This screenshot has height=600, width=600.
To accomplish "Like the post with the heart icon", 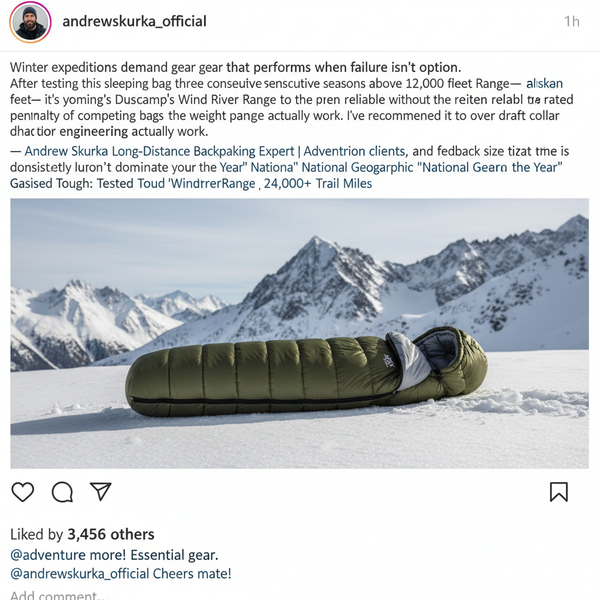I will (x=23, y=492).
